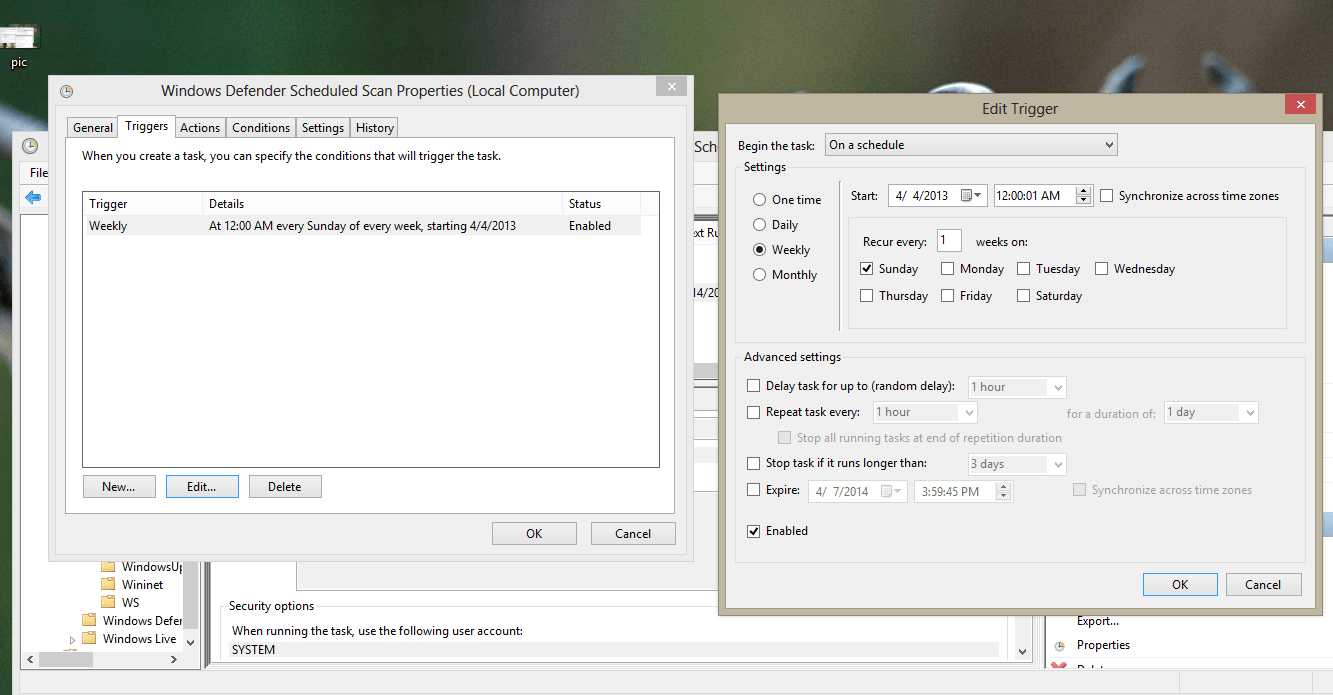Image resolution: width=1333 pixels, height=695 pixels.
Task: Click the WindowsUp folder icon in tree
Action: pos(109,567)
